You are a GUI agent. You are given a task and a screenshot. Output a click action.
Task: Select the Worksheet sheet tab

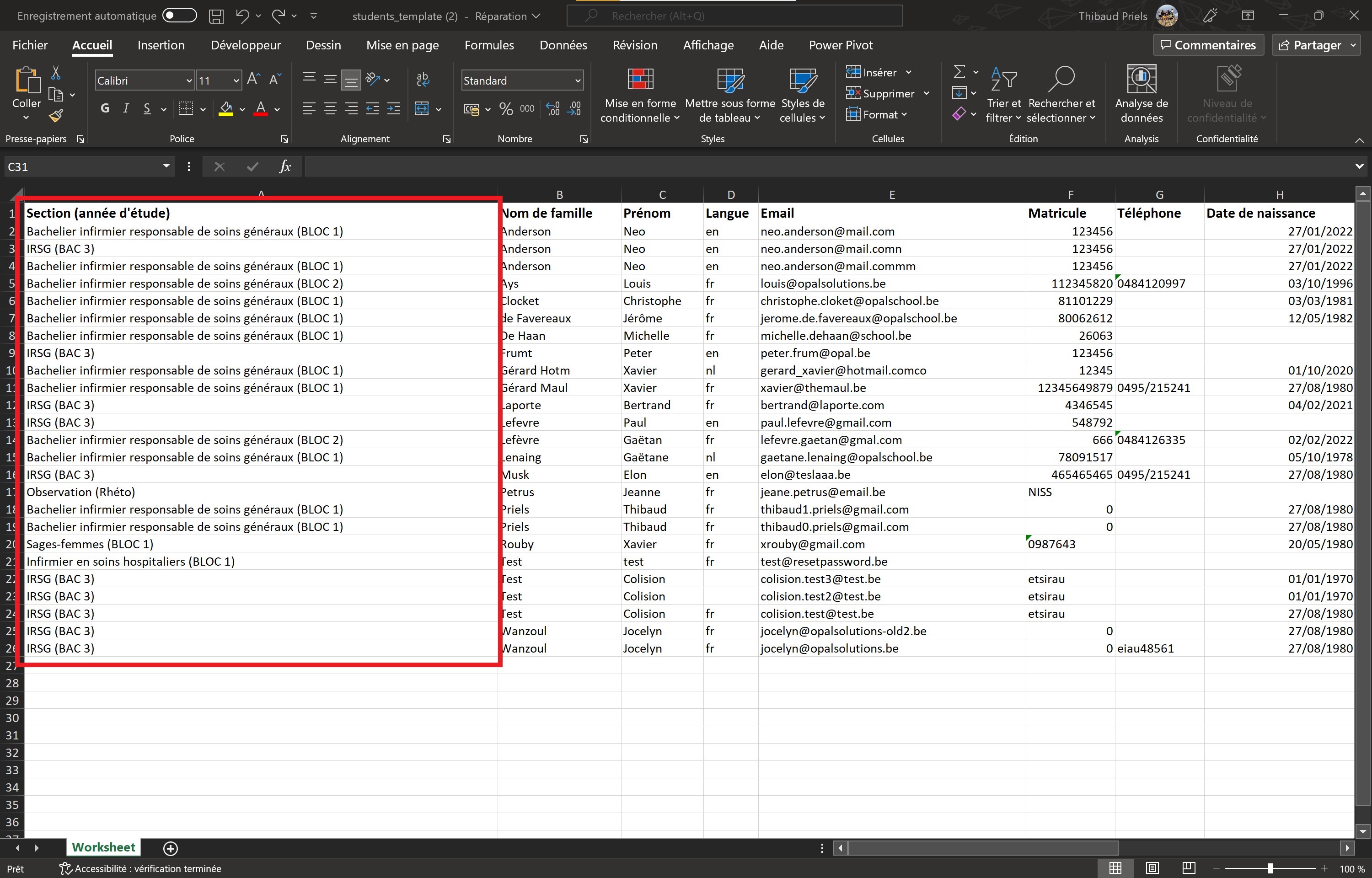tap(103, 847)
